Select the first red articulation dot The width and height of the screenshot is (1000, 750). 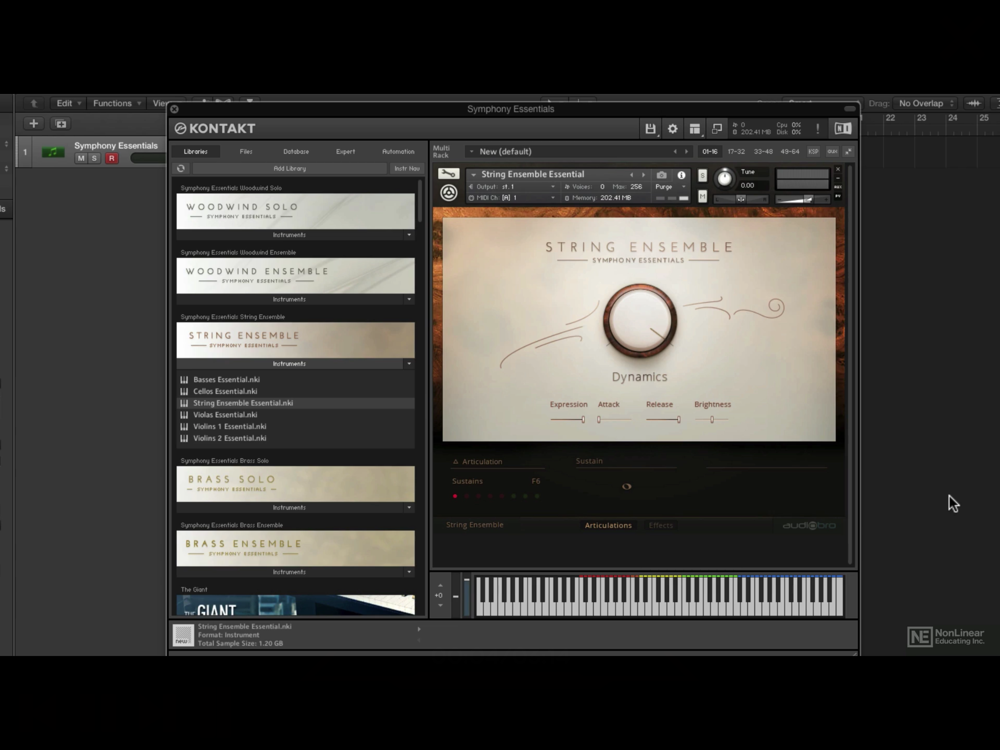(455, 496)
